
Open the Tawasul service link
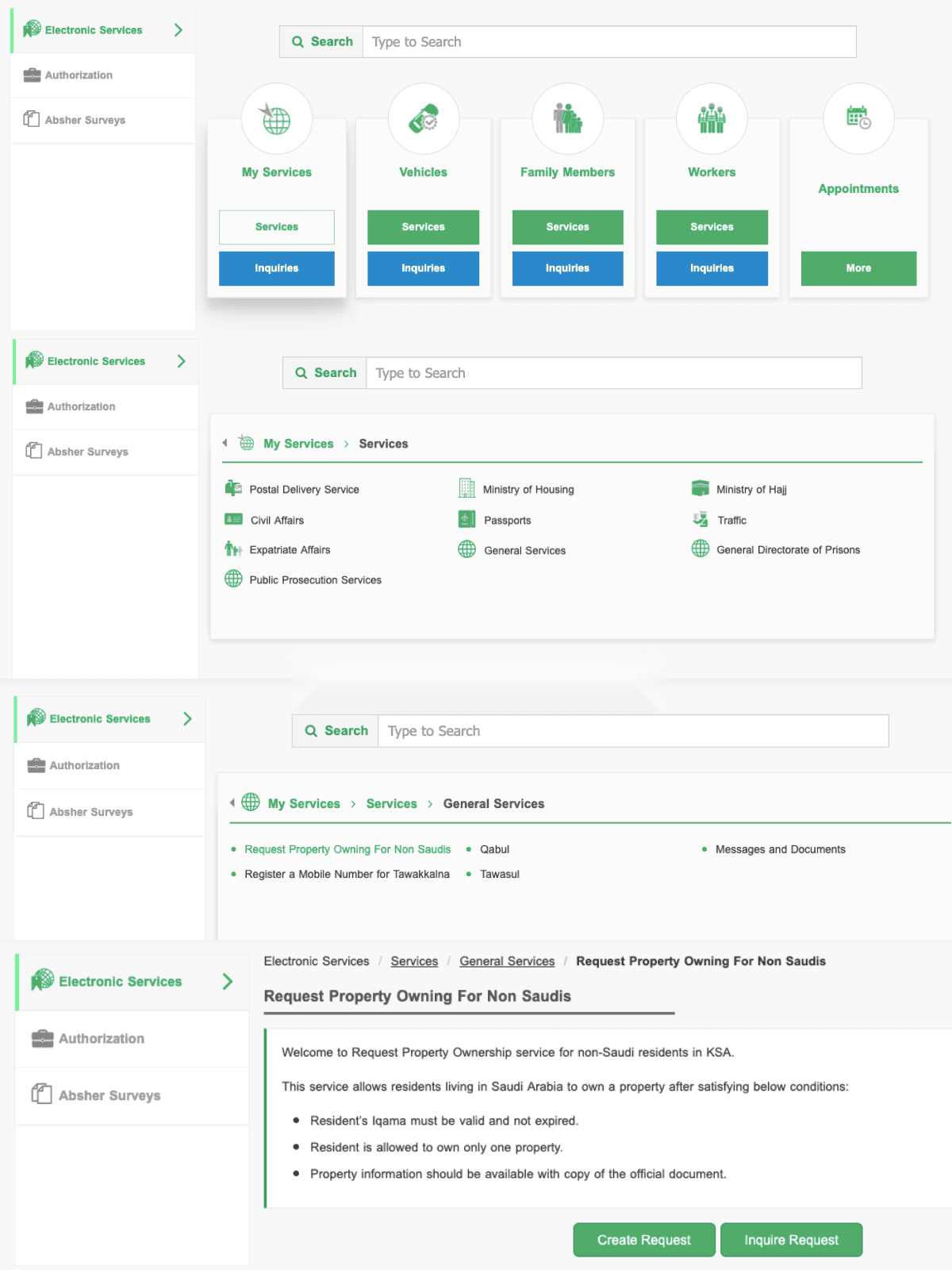point(500,874)
